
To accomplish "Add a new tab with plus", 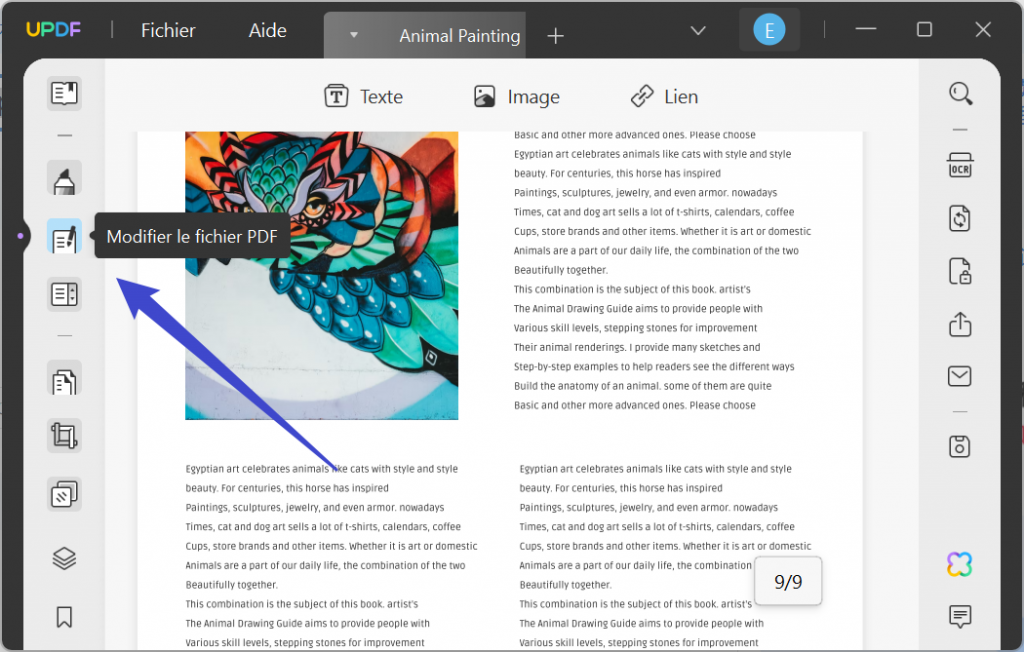I will pyautogui.click(x=555, y=36).
